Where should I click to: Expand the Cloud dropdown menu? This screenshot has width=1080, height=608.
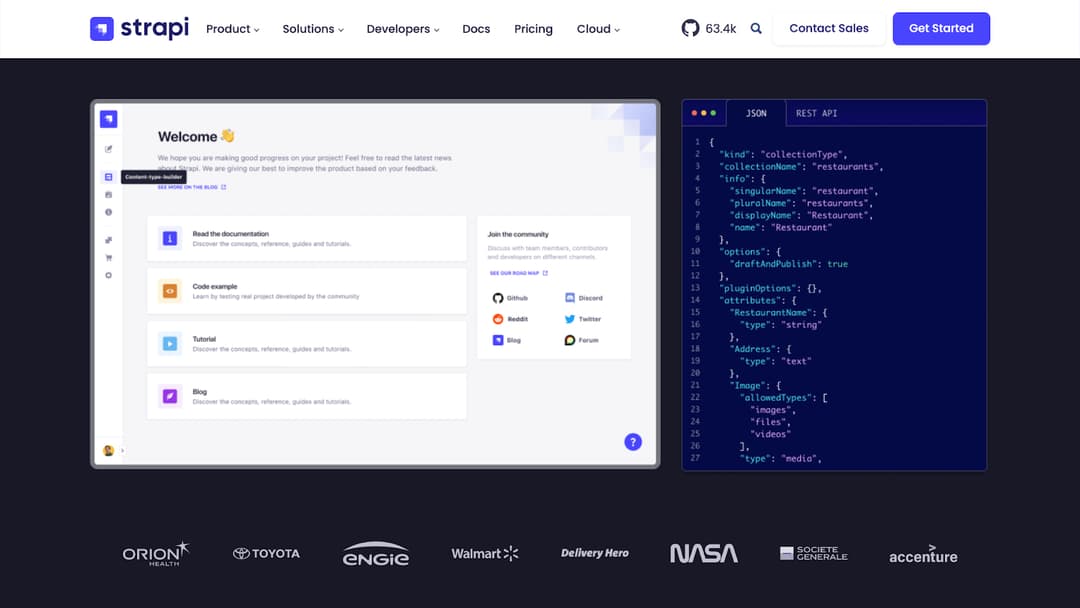point(598,29)
